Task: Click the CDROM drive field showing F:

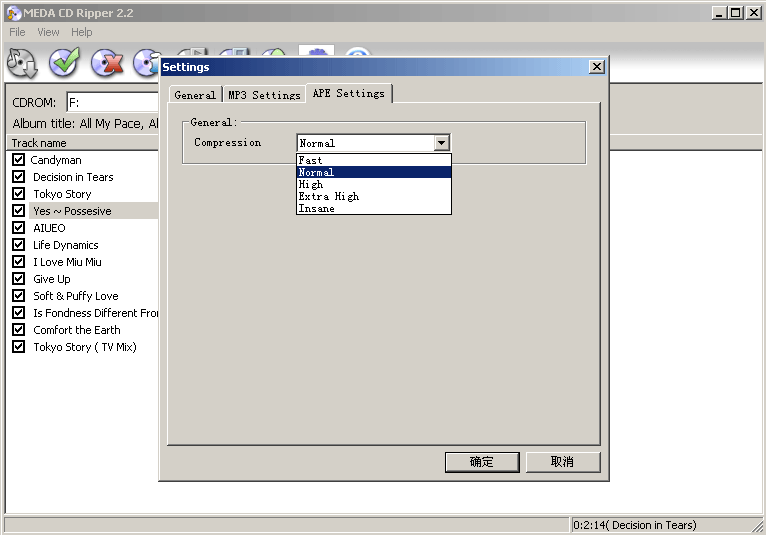Action: click(x=113, y=103)
